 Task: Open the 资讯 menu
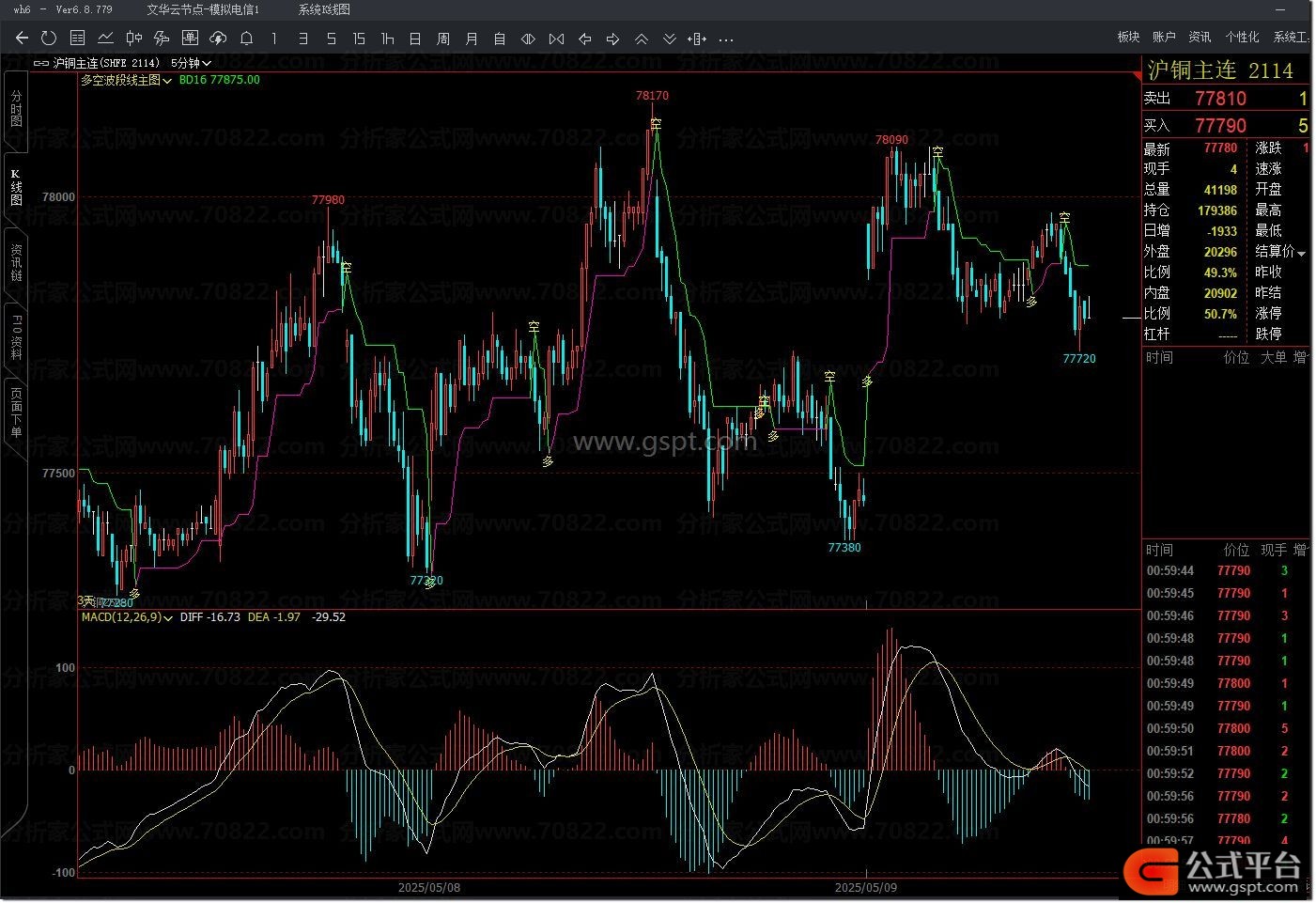coord(1200,37)
